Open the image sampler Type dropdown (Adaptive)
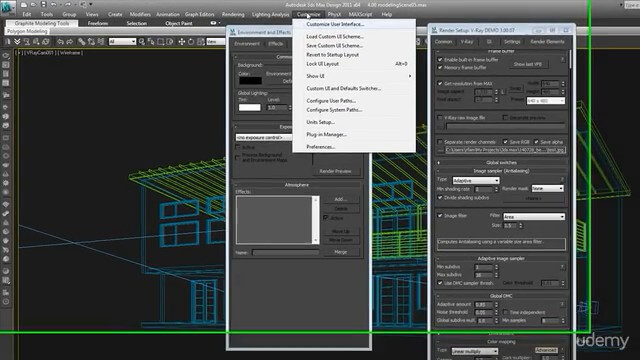 pyautogui.click(x=476, y=180)
